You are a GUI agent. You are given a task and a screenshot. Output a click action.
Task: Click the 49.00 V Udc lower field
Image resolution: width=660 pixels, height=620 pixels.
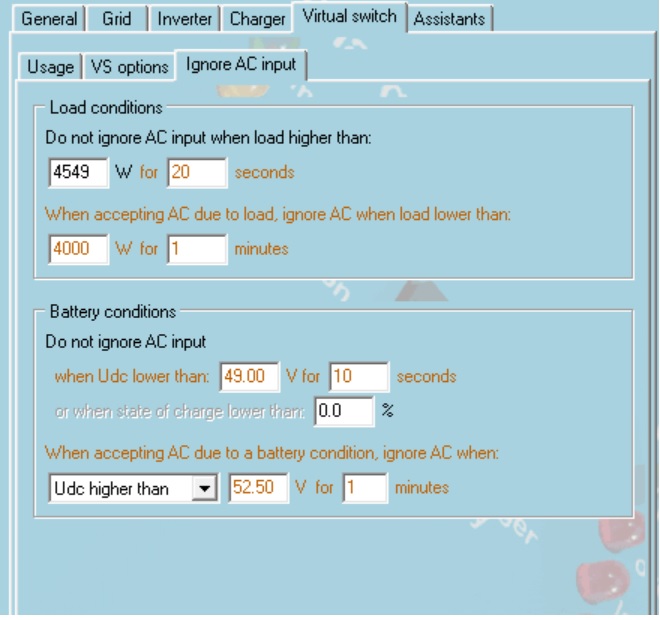249,376
